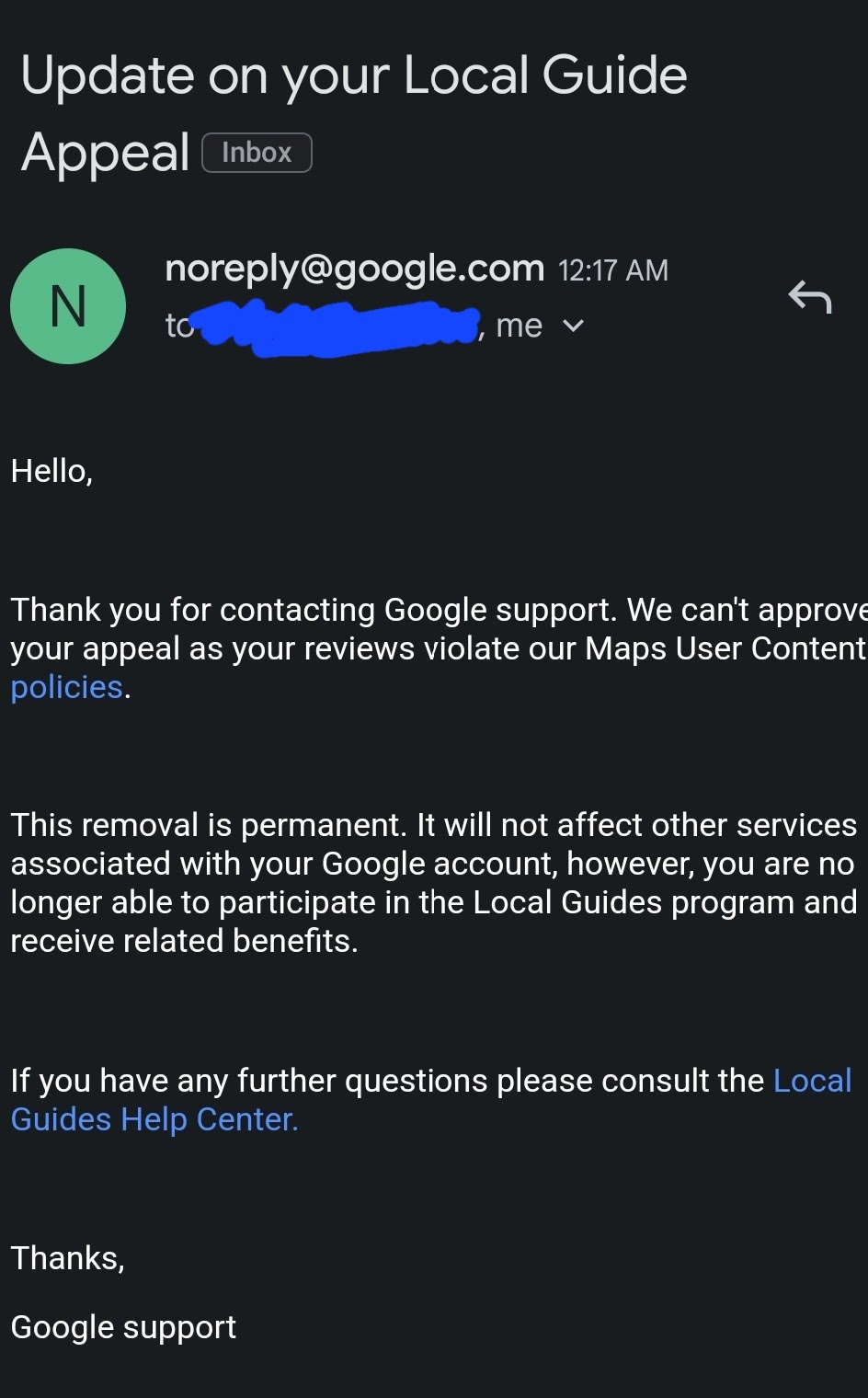Tap the 'Maps User Content' text

[725, 648]
